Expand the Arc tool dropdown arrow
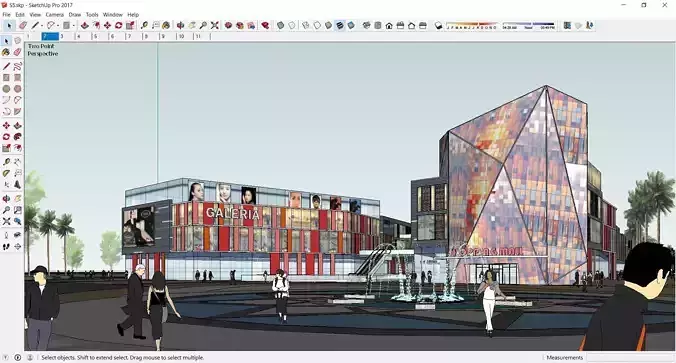Image resolution: width=676 pixels, height=363 pixels. click(x=58, y=25)
